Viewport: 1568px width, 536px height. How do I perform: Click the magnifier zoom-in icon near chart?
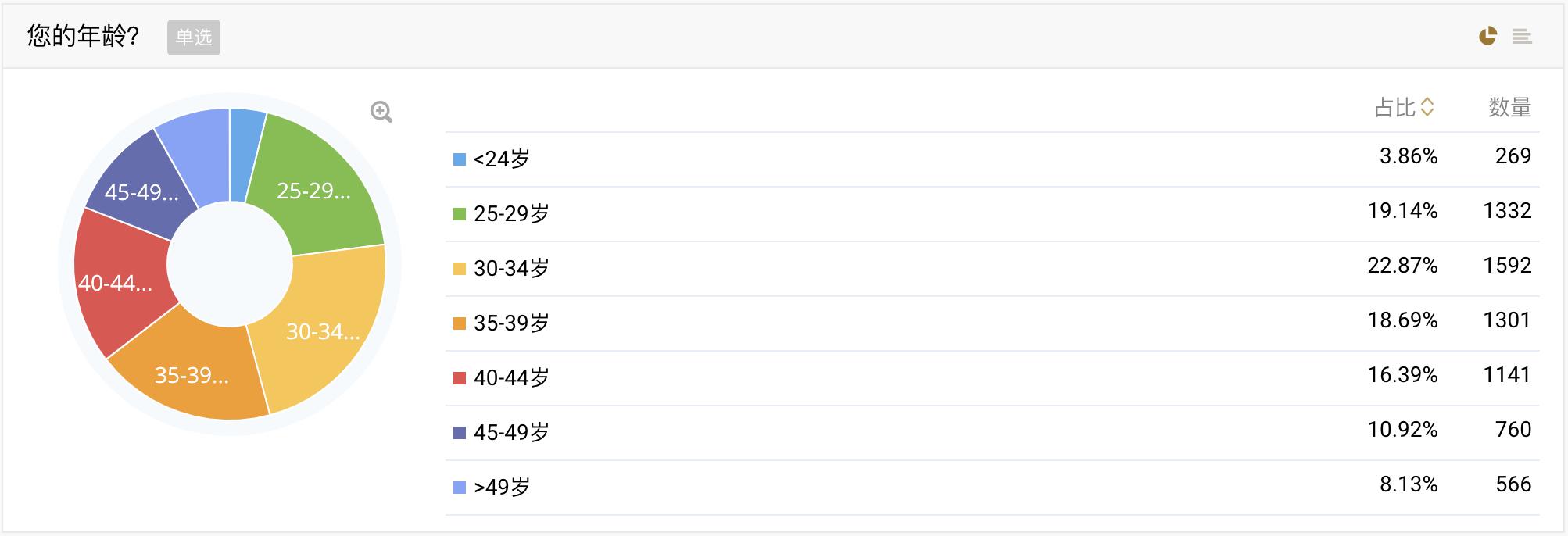point(381,112)
